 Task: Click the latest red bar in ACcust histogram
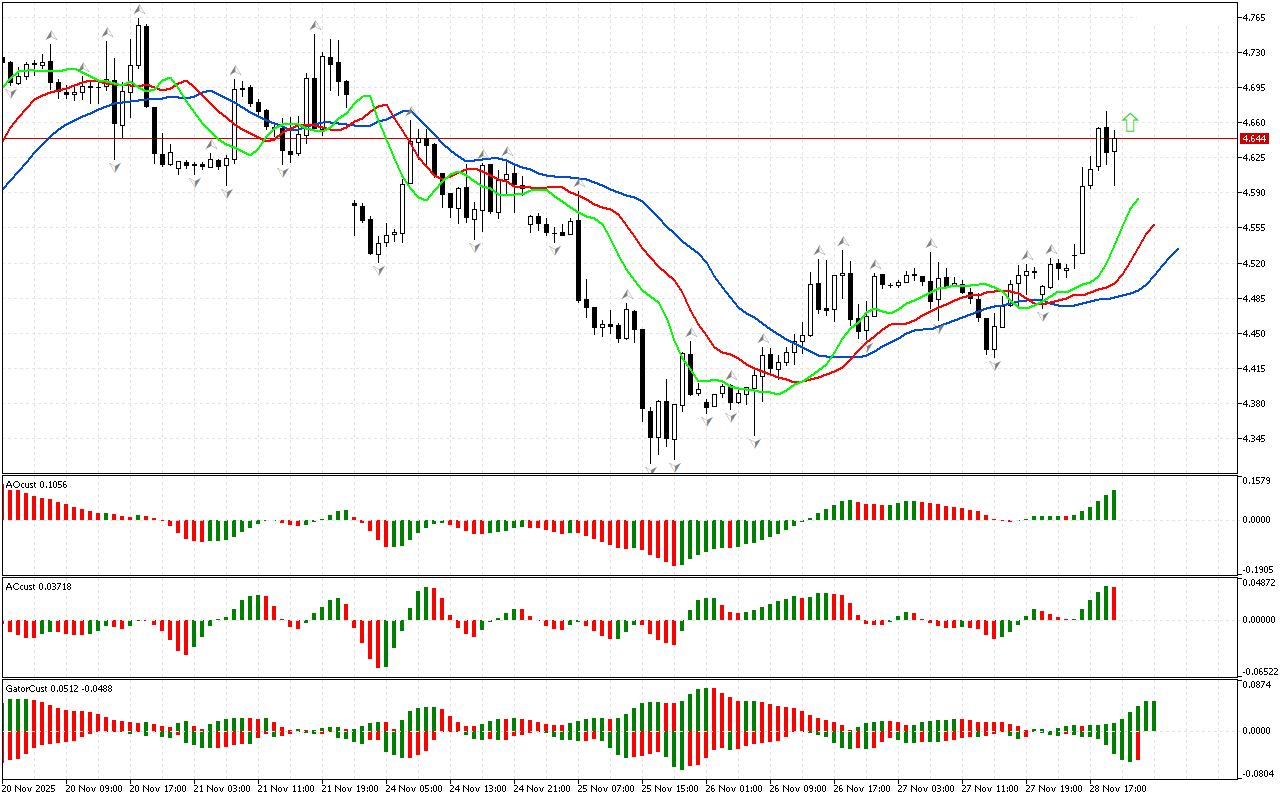pyautogui.click(x=1113, y=603)
